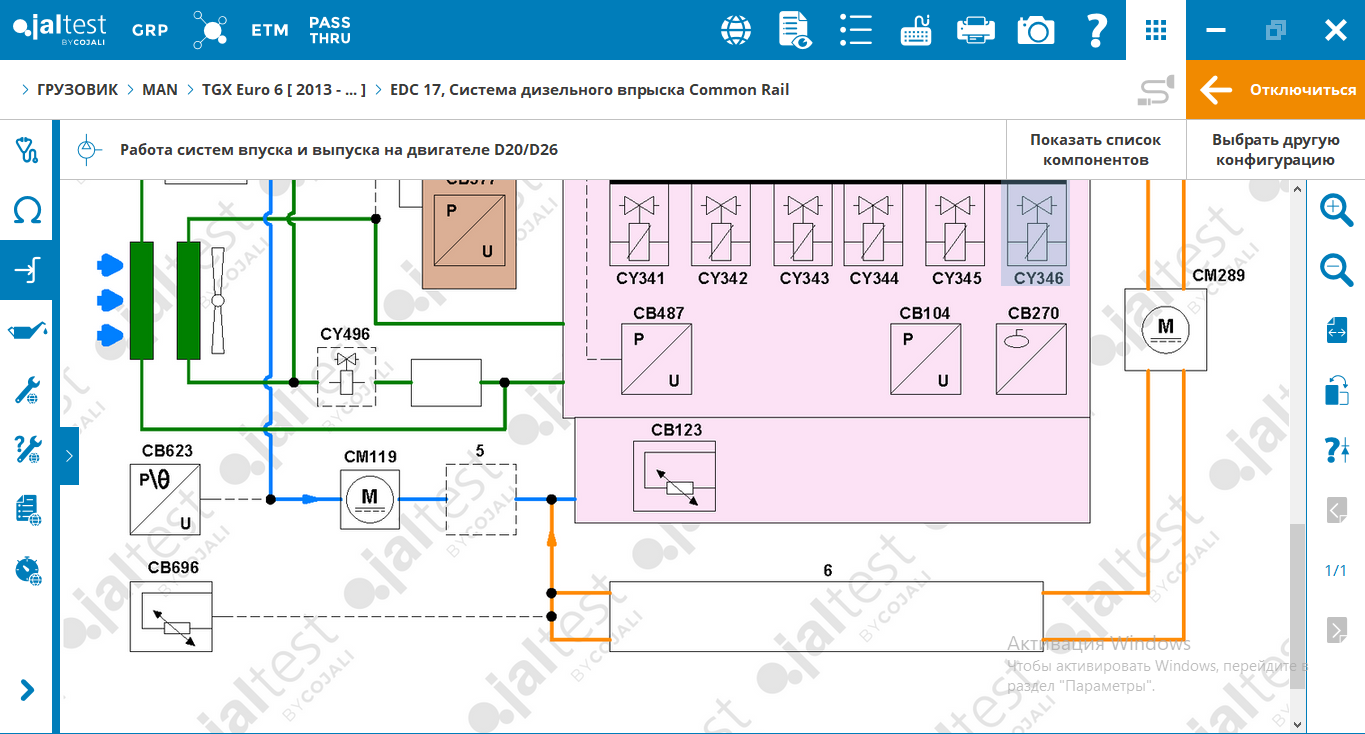Open the PASS THRU mode
Screen dimensions: 1365x734
coord(330,30)
